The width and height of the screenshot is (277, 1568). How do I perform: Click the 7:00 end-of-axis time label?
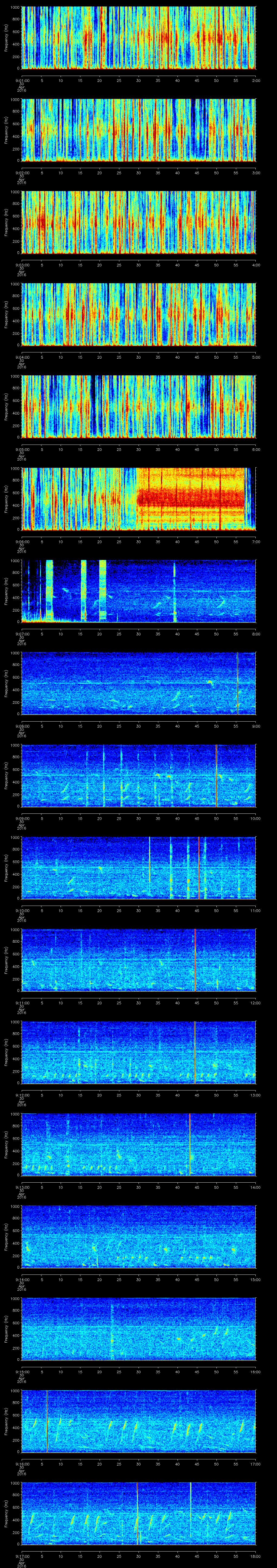256,542
